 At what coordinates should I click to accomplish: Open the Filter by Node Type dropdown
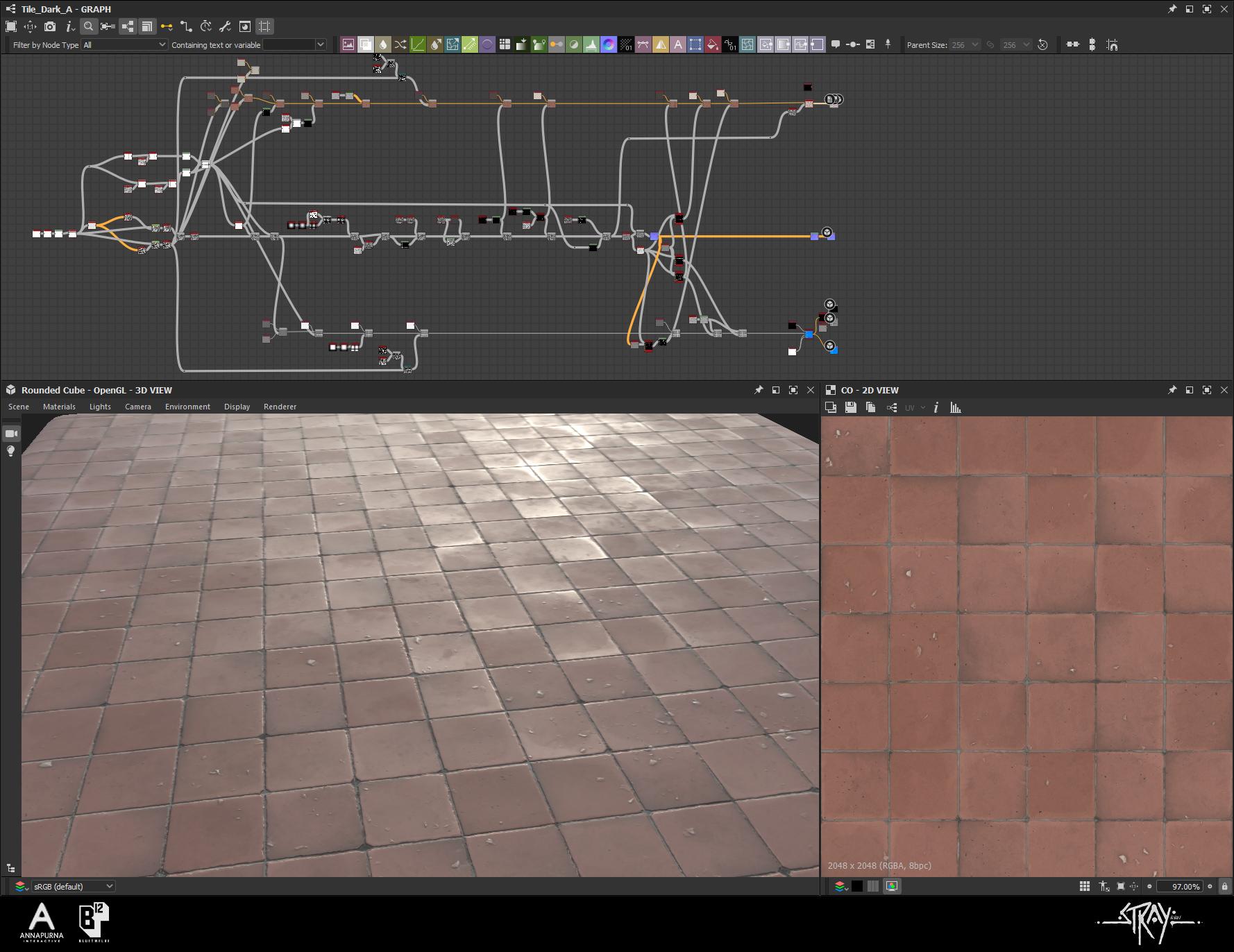124,44
